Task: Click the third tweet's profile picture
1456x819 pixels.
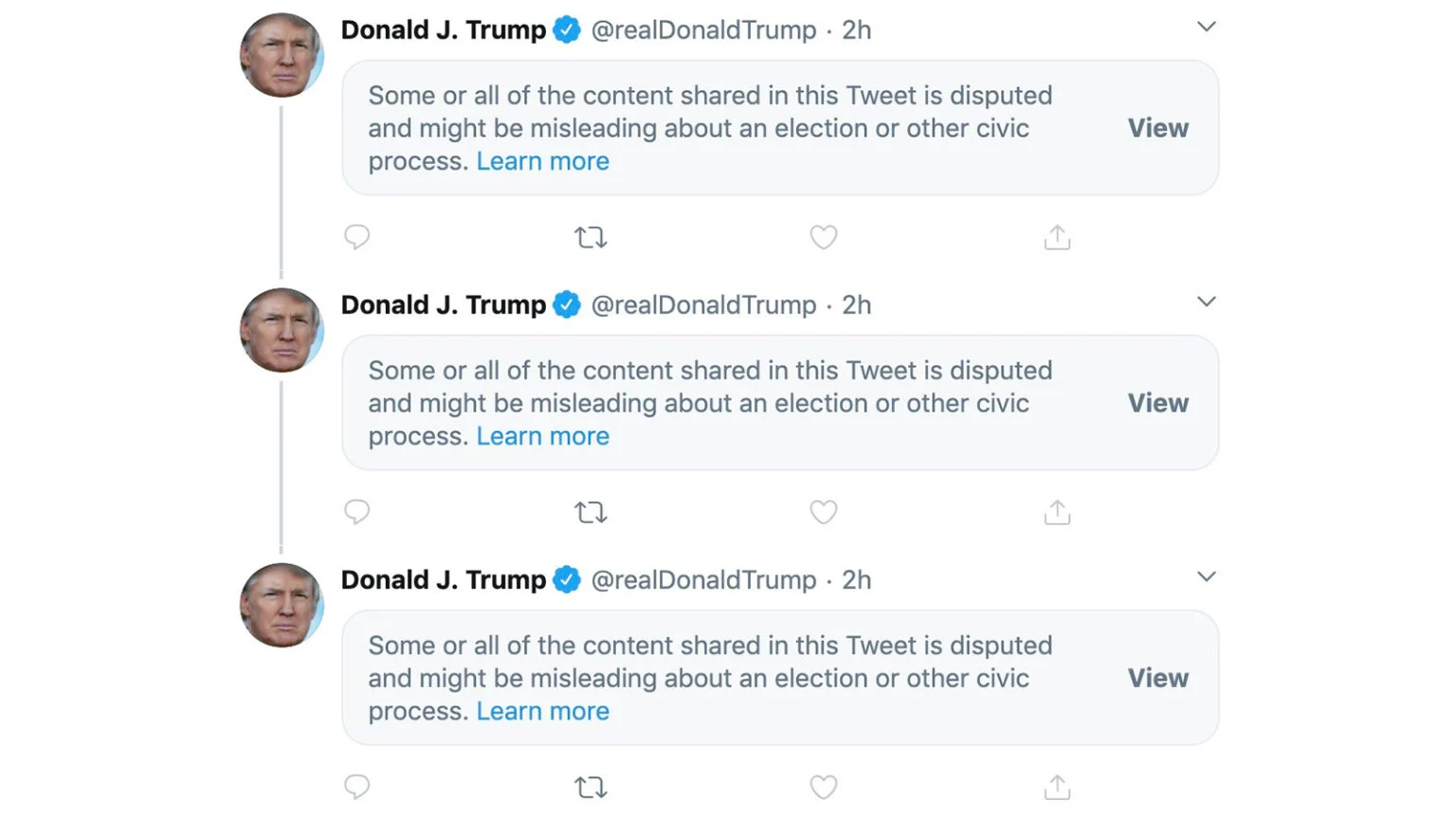Action: coord(282,605)
